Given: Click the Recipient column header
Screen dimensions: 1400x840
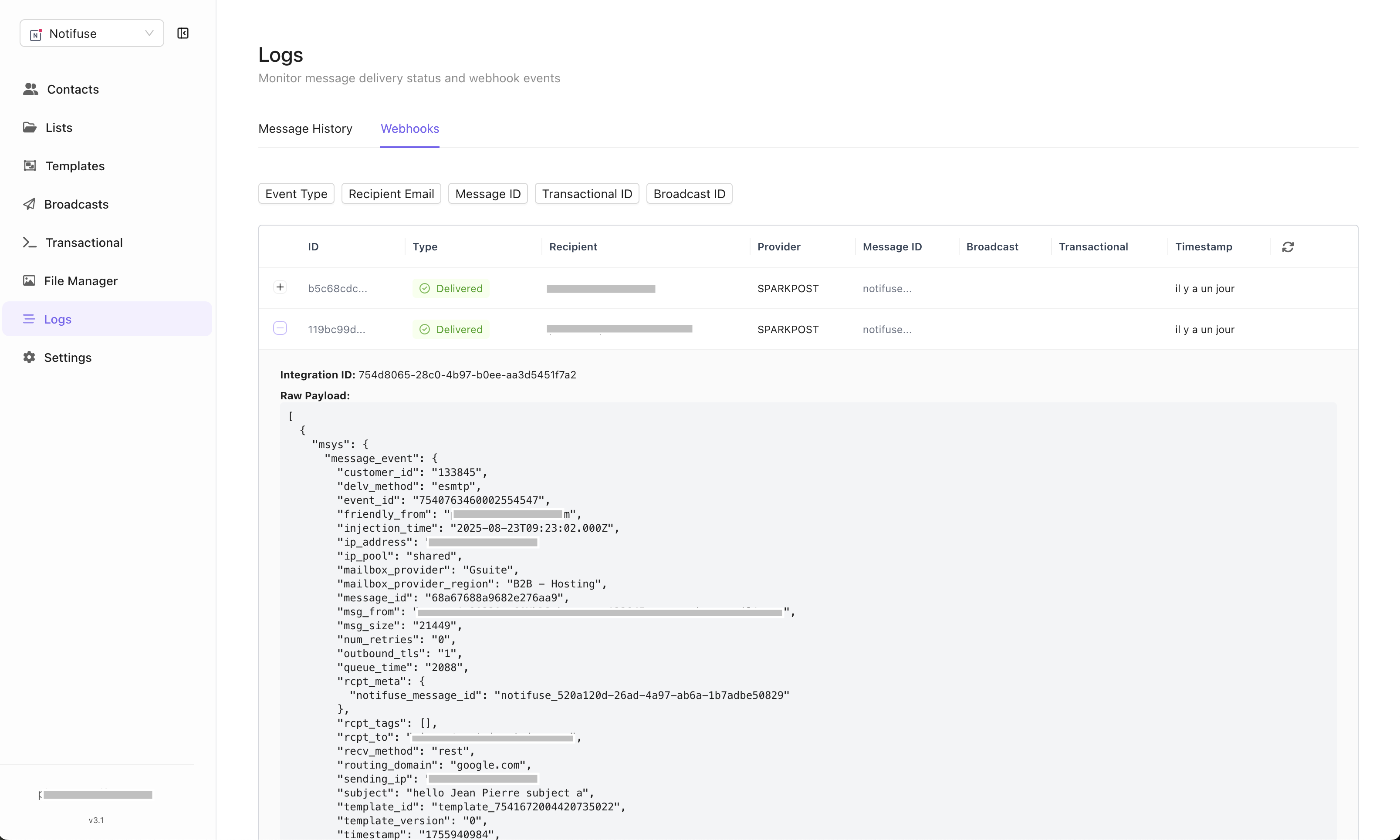Looking at the screenshot, I should pos(573,247).
